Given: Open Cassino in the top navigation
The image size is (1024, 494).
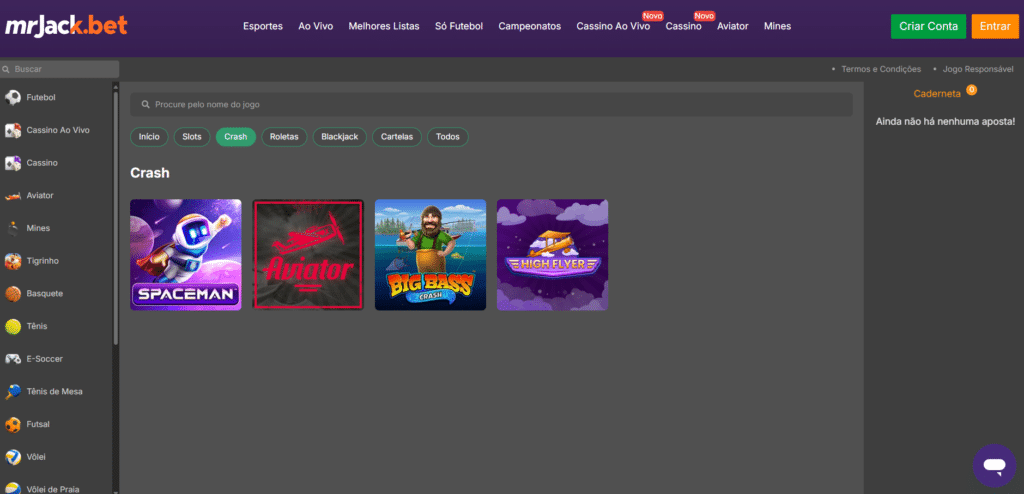Looking at the screenshot, I should point(684,26).
